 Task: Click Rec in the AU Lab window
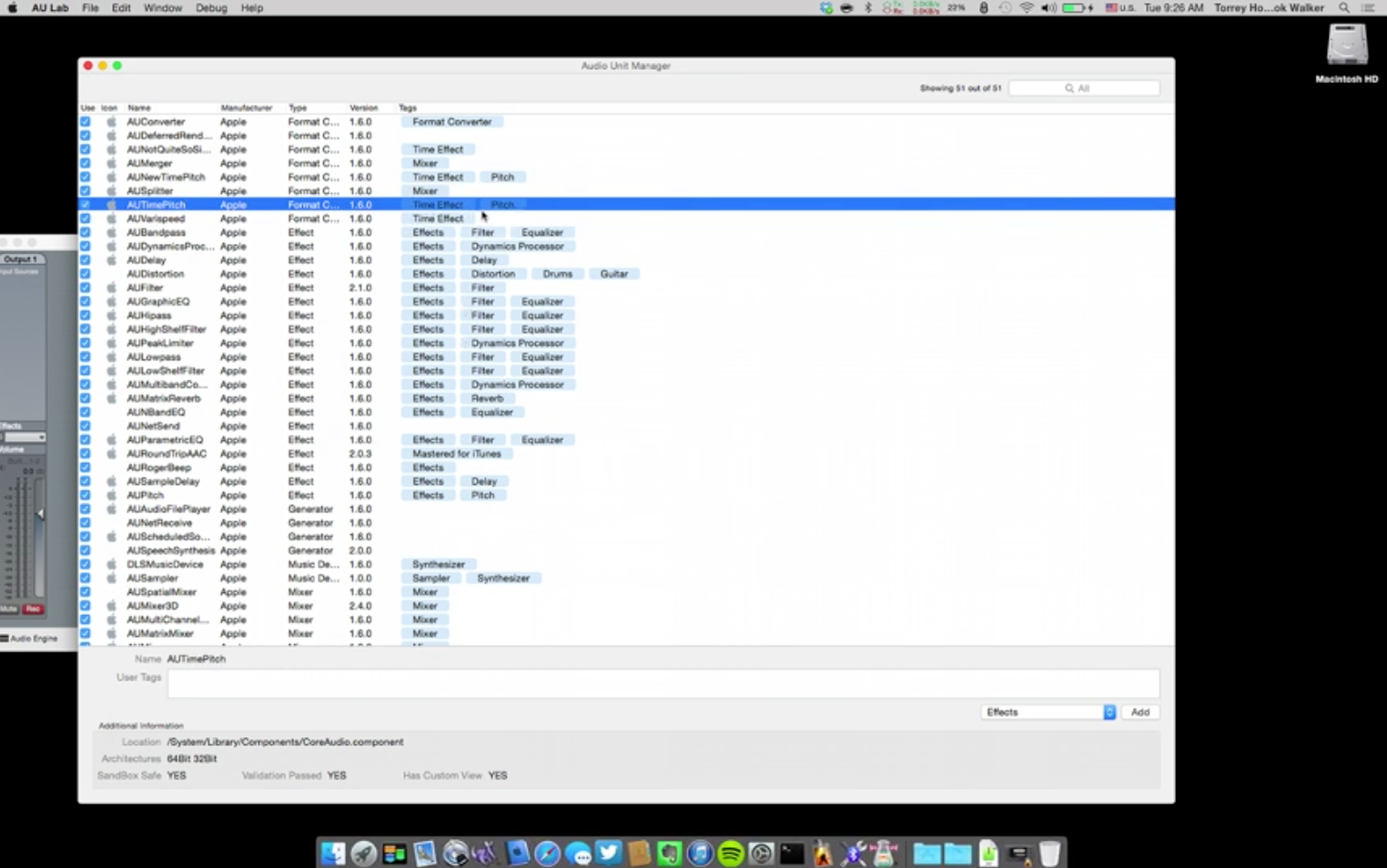click(33, 609)
